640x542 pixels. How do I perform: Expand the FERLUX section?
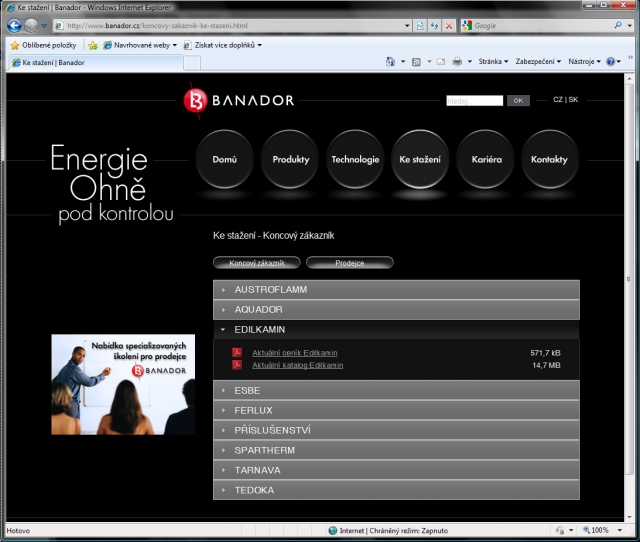click(396, 411)
